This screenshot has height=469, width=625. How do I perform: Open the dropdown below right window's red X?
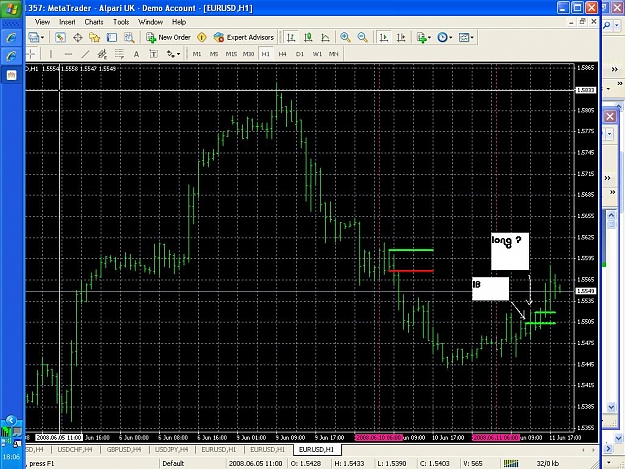point(609,134)
